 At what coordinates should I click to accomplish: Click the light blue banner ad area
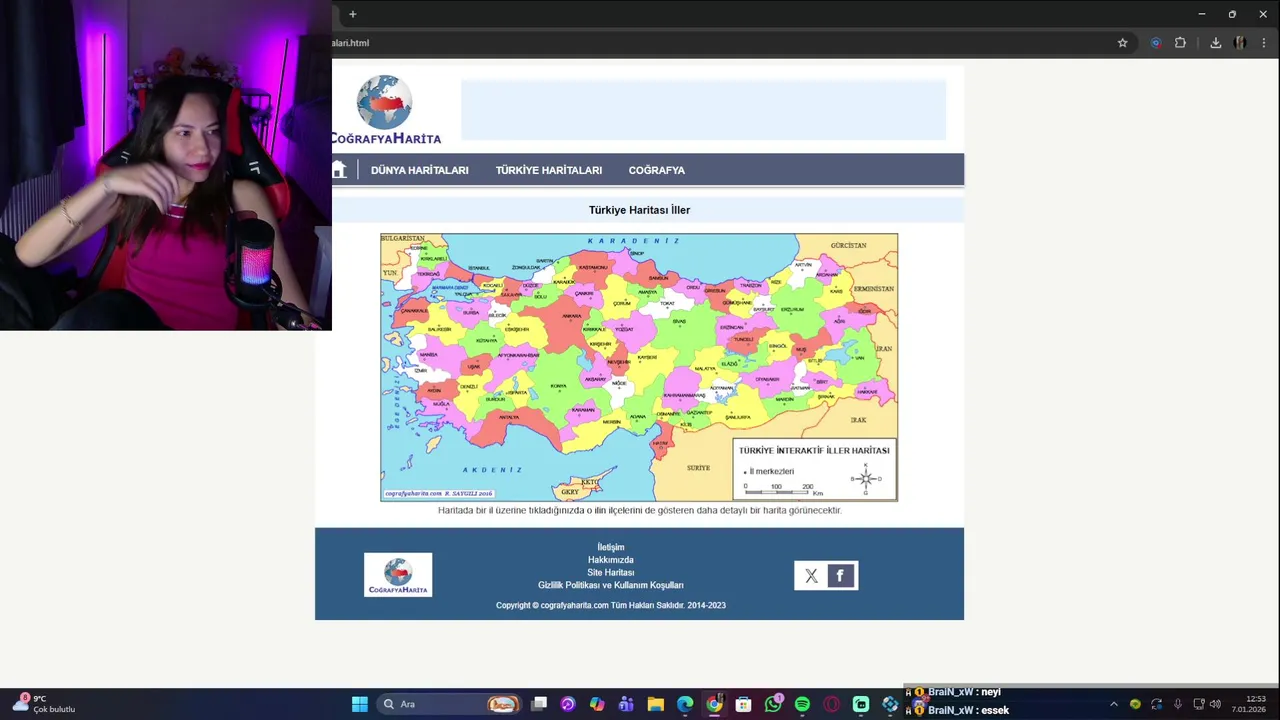point(703,110)
